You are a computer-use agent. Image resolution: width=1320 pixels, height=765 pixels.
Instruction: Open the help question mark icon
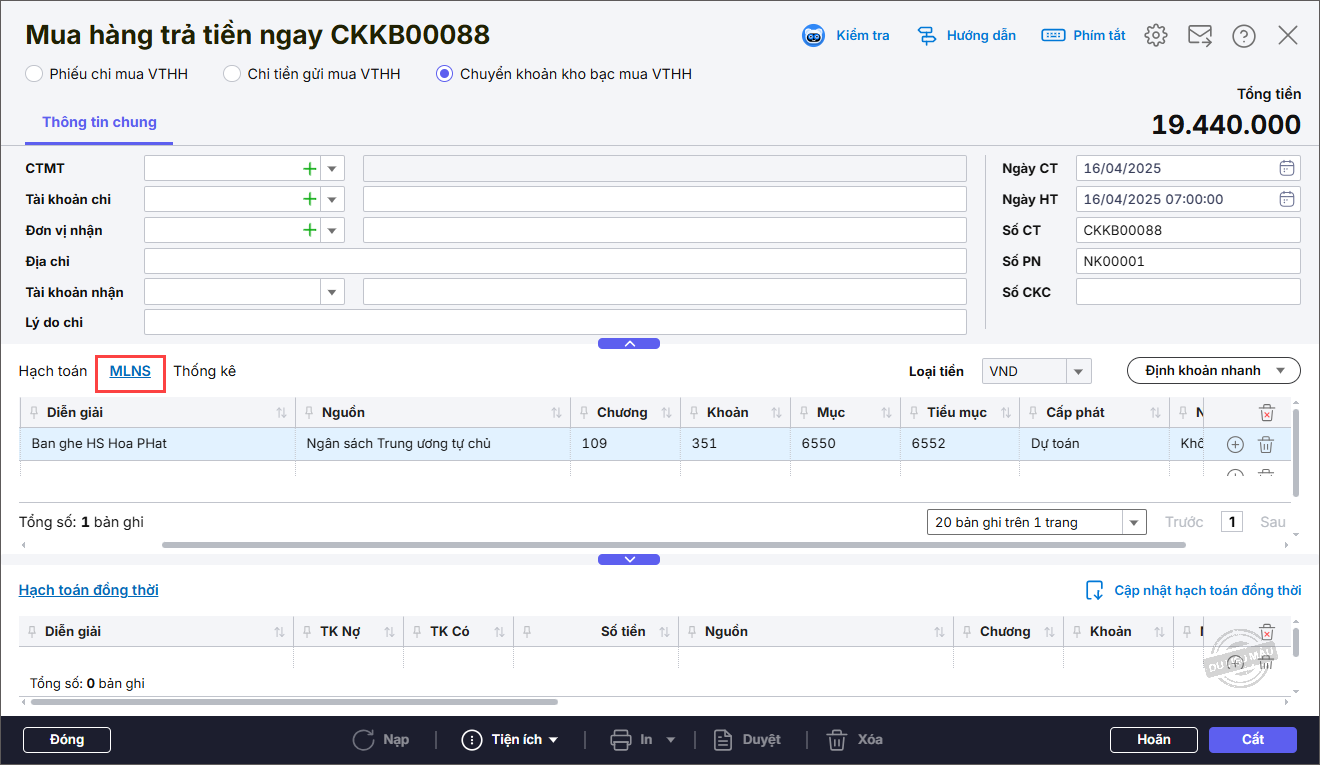click(x=1244, y=36)
